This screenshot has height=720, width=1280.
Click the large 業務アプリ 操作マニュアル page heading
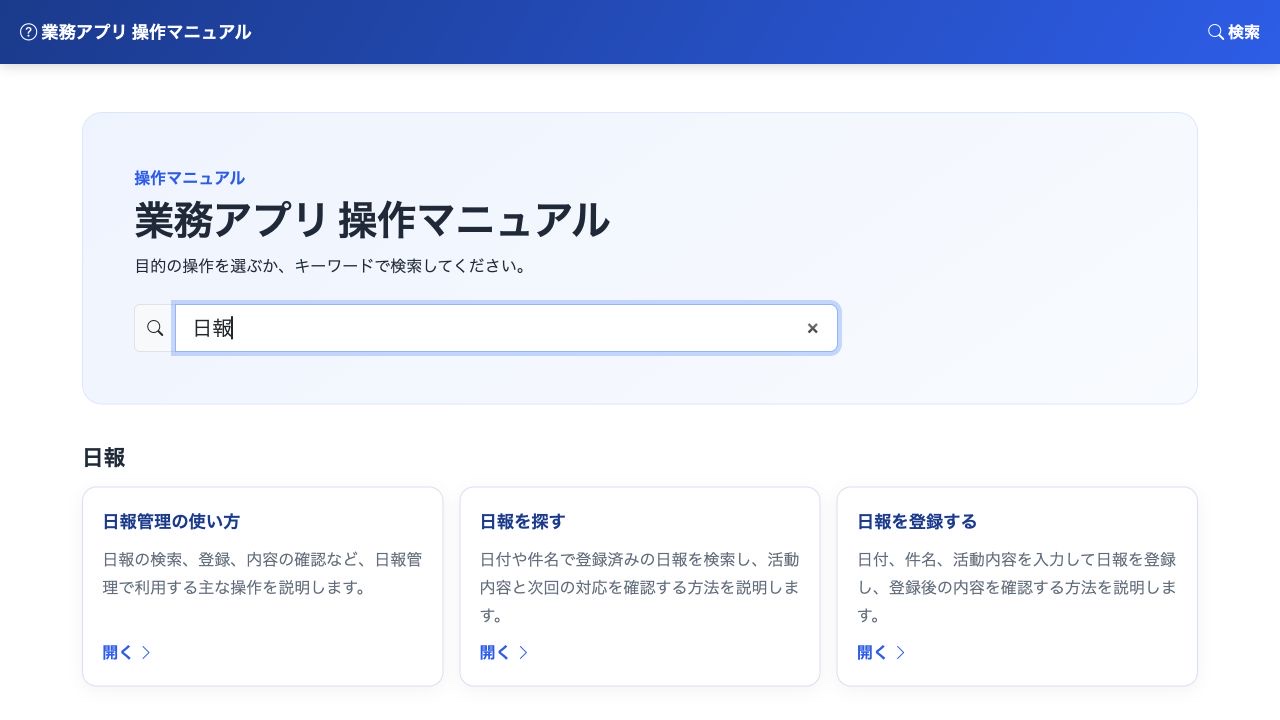372,220
